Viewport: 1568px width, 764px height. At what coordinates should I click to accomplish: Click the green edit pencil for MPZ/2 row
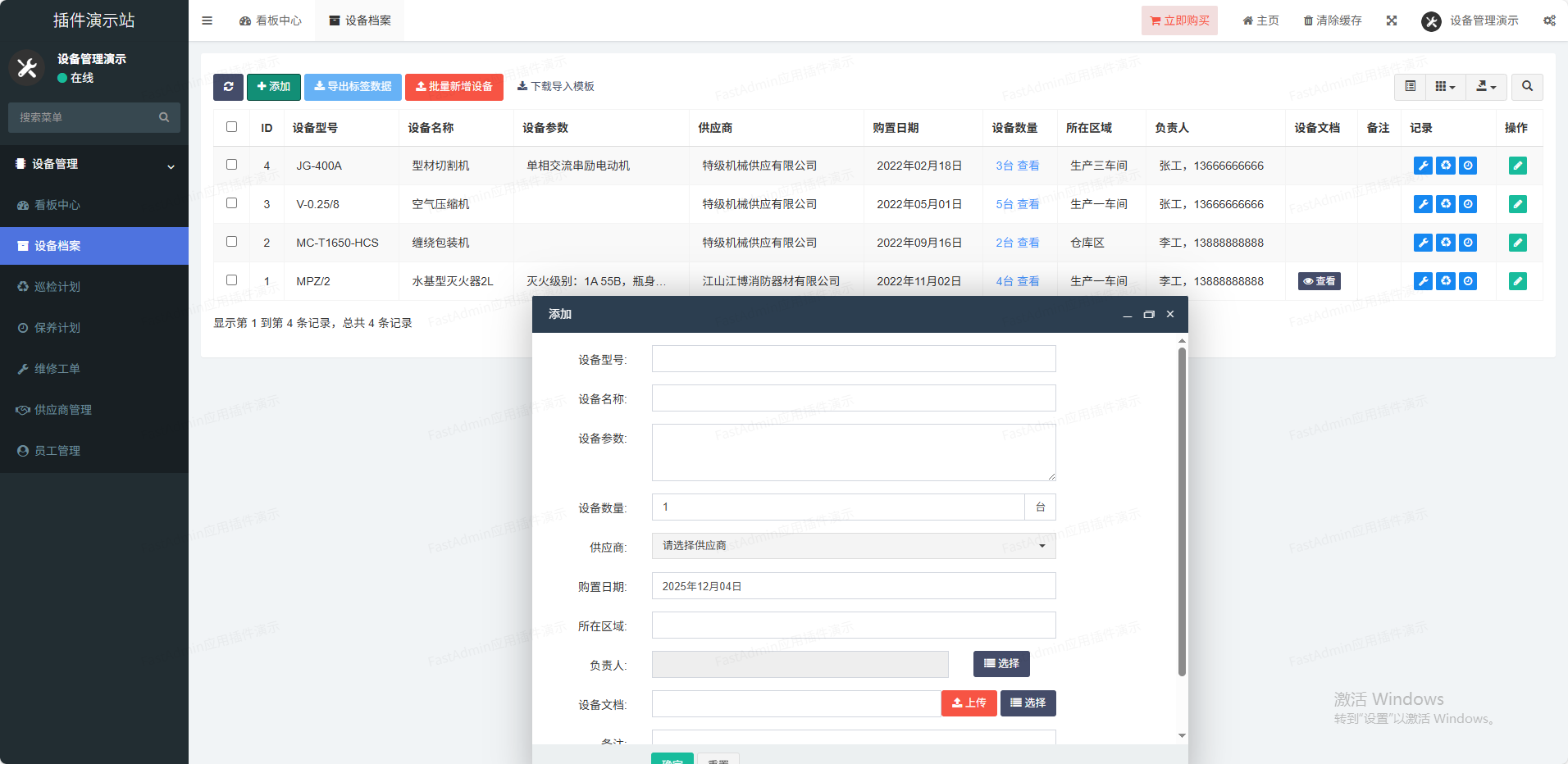click(x=1517, y=281)
